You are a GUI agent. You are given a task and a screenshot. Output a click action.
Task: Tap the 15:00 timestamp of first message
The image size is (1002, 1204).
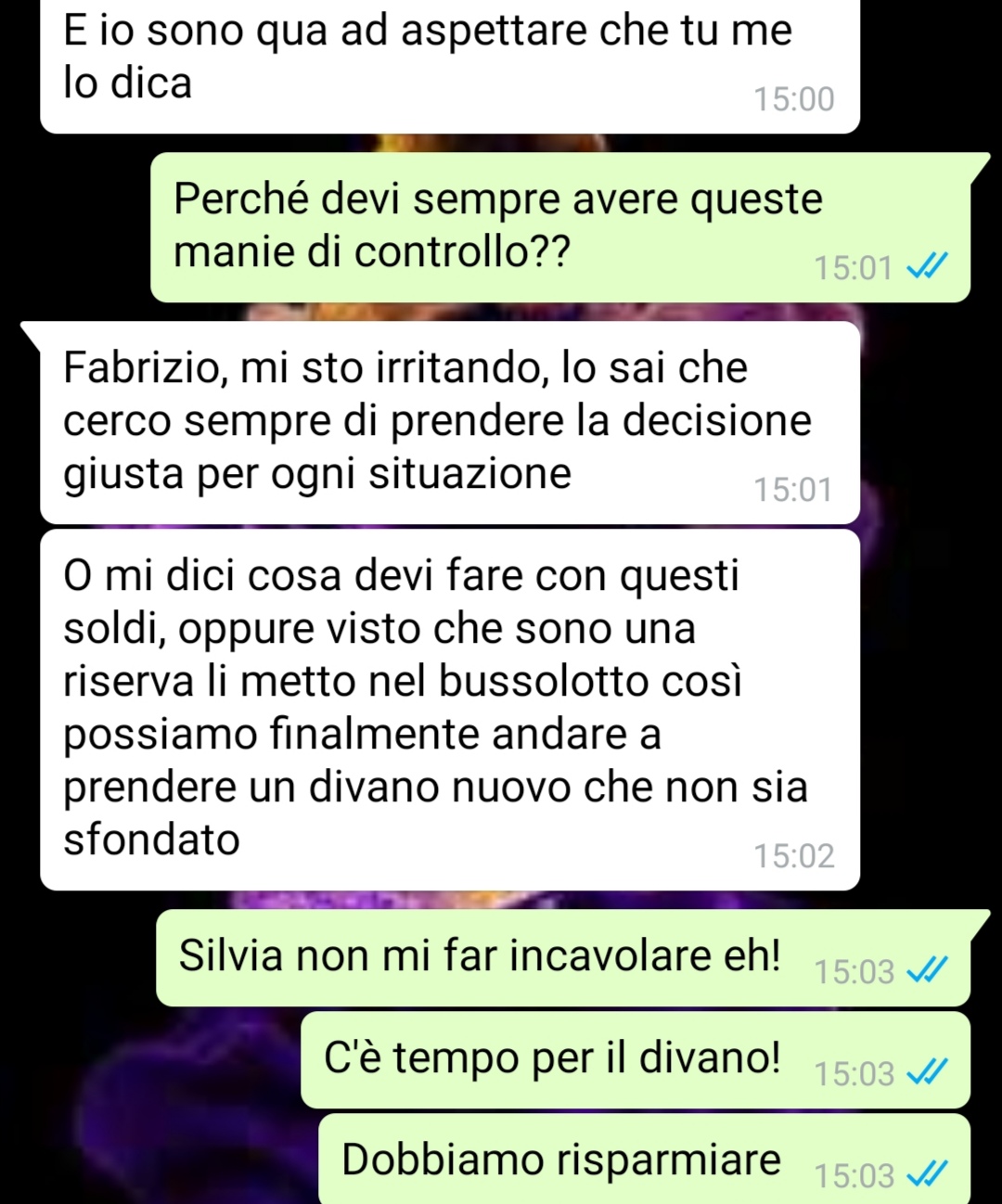pyautogui.click(x=794, y=99)
